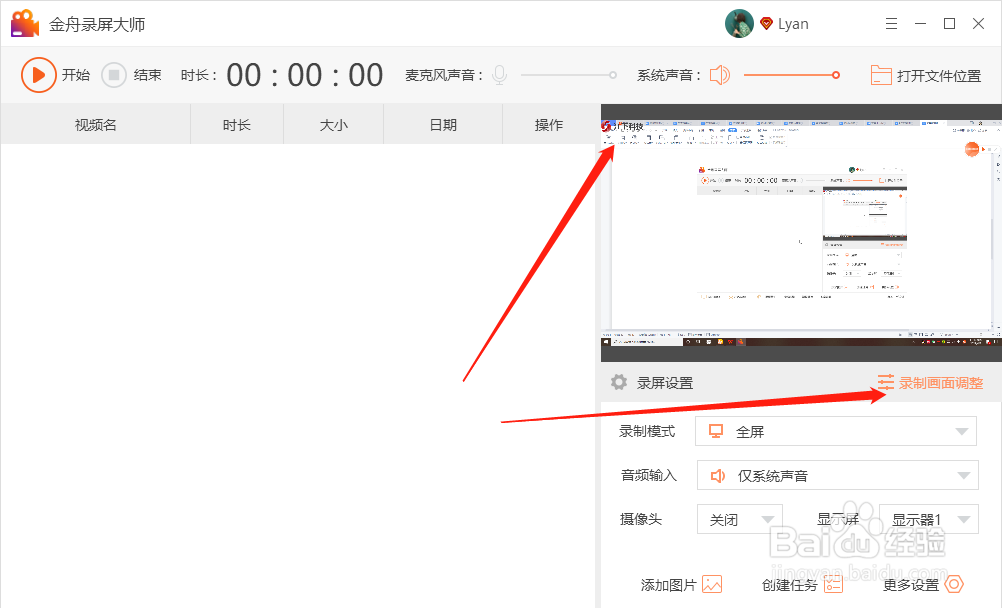Viewport: 1003px width, 608px height.
Task: Click the 录屏设置 gear icon
Action: tap(620, 382)
